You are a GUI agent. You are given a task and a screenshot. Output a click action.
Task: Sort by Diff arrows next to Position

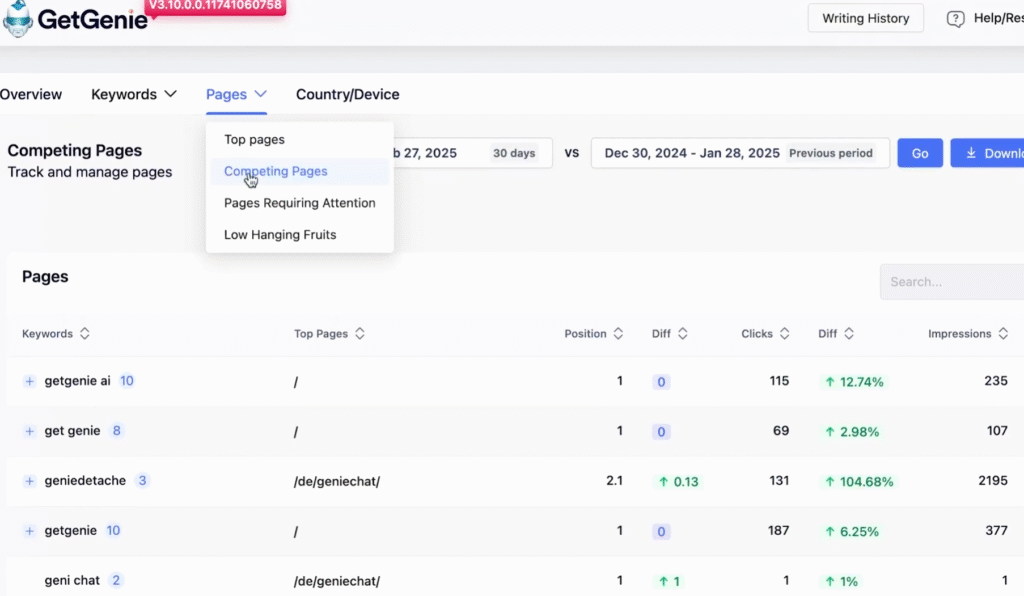pos(682,334)
